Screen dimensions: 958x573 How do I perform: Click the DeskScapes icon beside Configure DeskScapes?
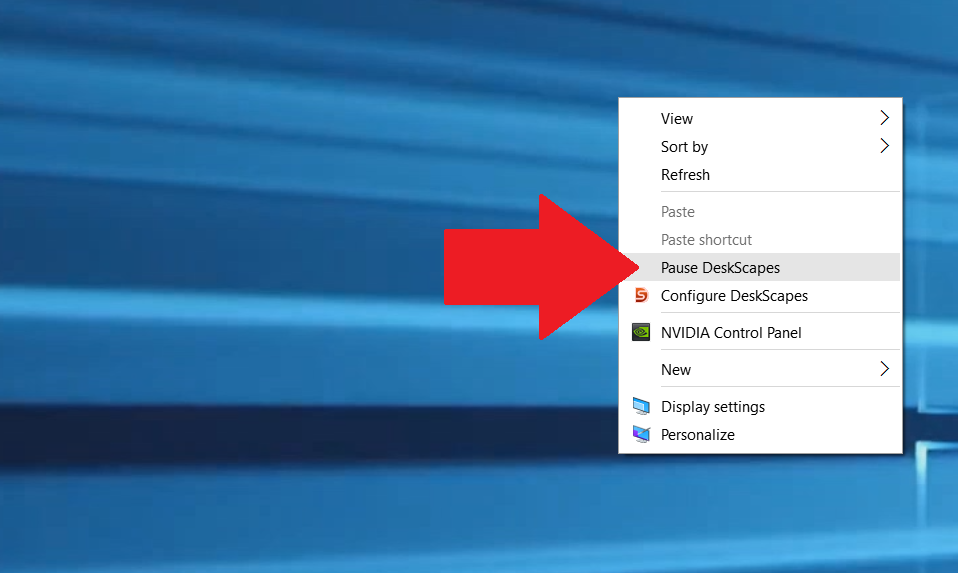(641, 296)
